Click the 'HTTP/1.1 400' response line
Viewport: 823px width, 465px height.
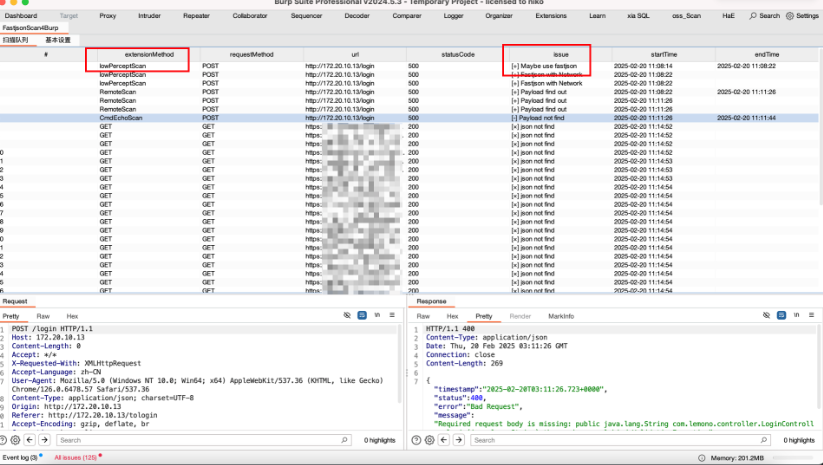click(450, 329)
